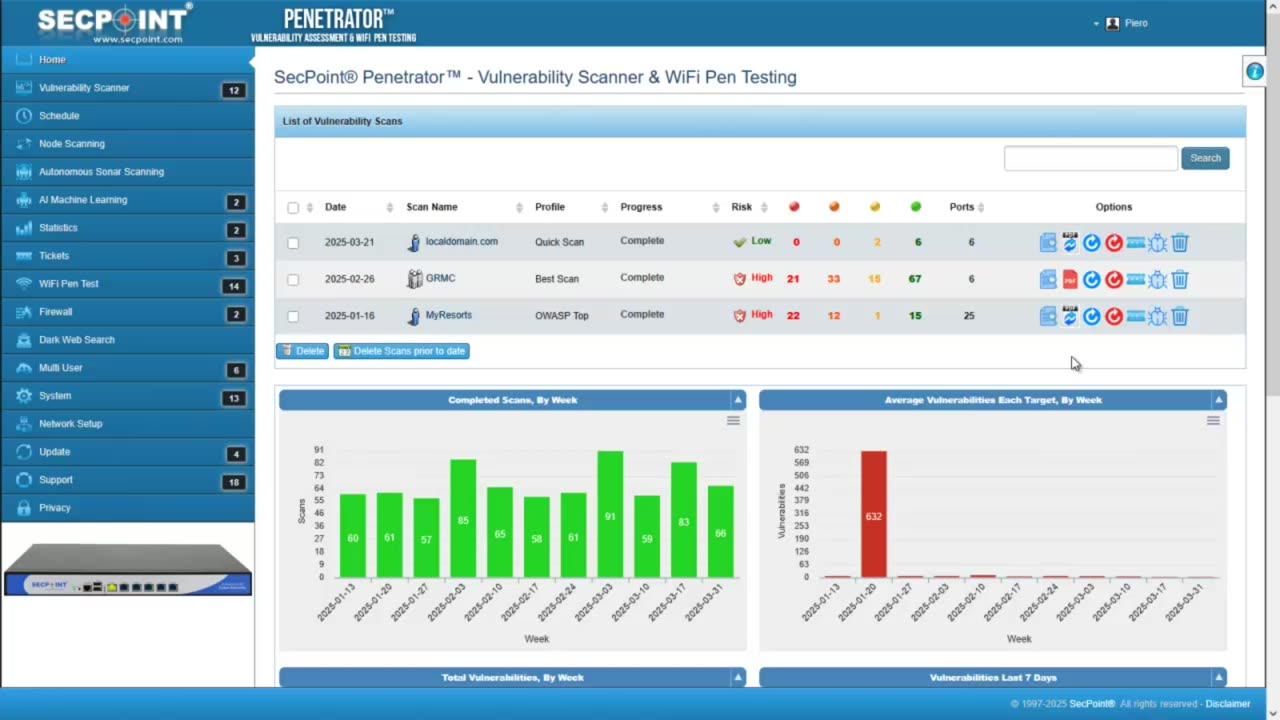Viewport: 1280px width, 720px height.
Task: Click ticket icon in MyResorts row
Action: [x=1136, y=316]
